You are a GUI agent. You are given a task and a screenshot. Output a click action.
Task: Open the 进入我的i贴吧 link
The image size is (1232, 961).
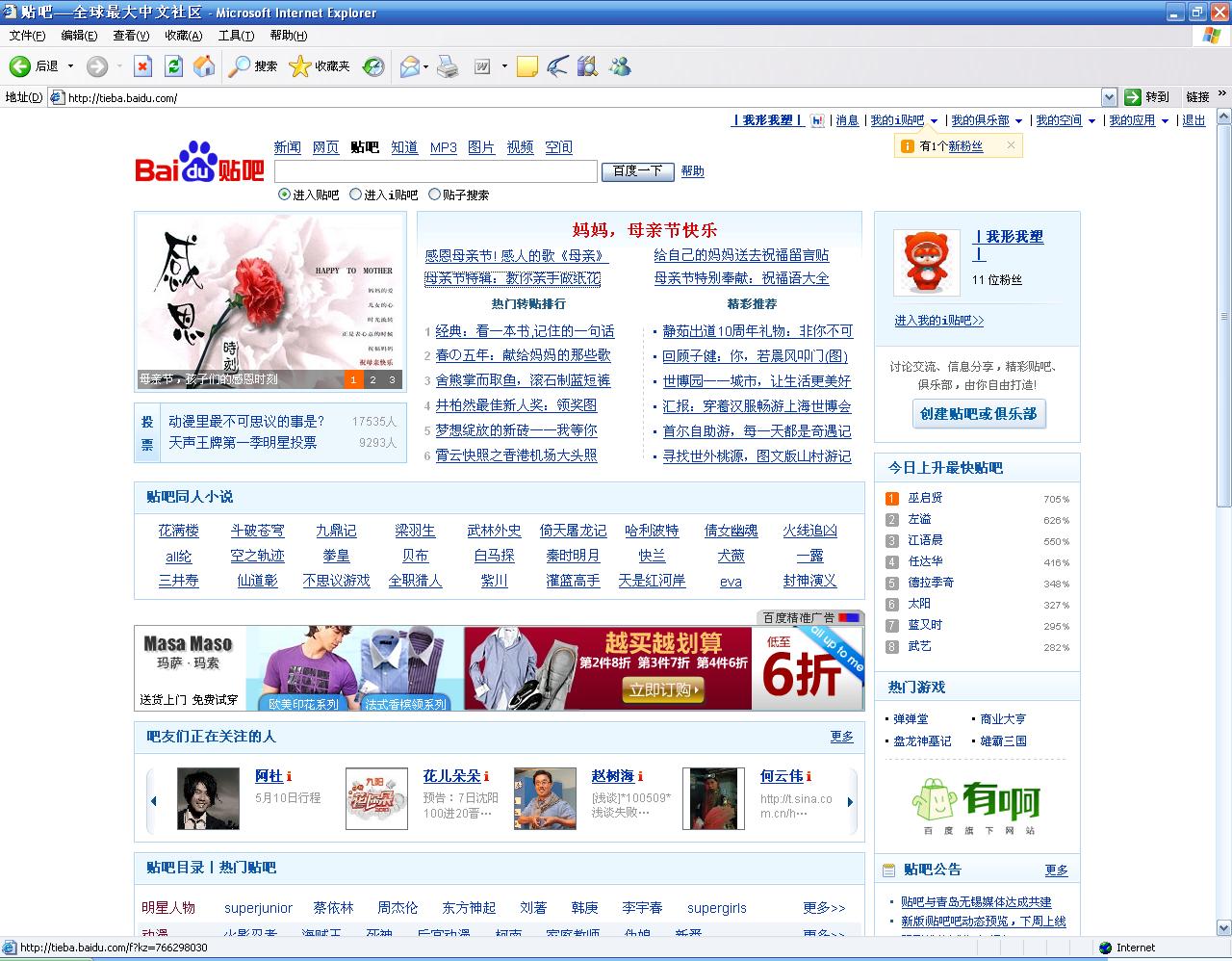[939, 321]
